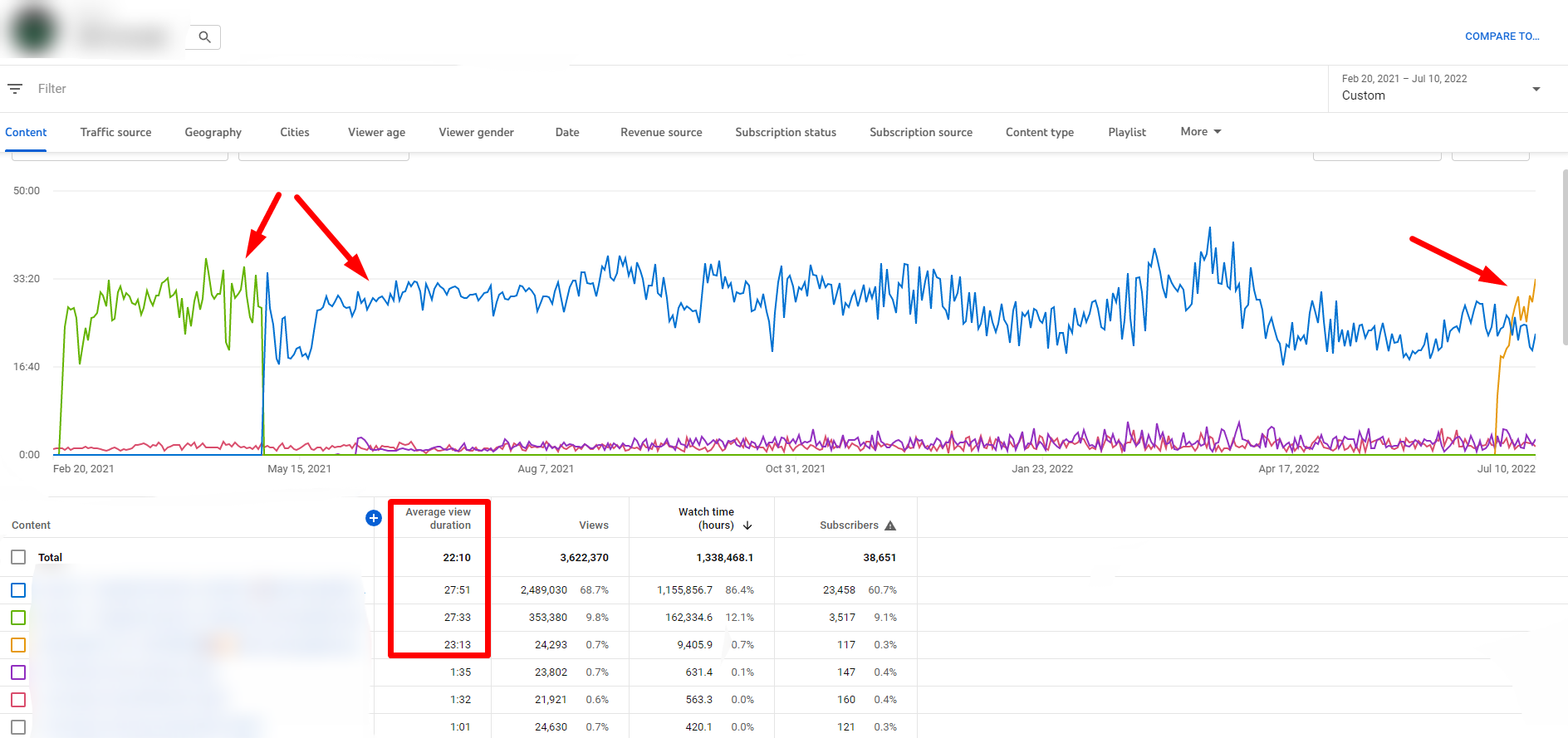The width and height of the screenshot is (1568, 738).
Task: Go to the Viewer age tab
Action: 376,132
